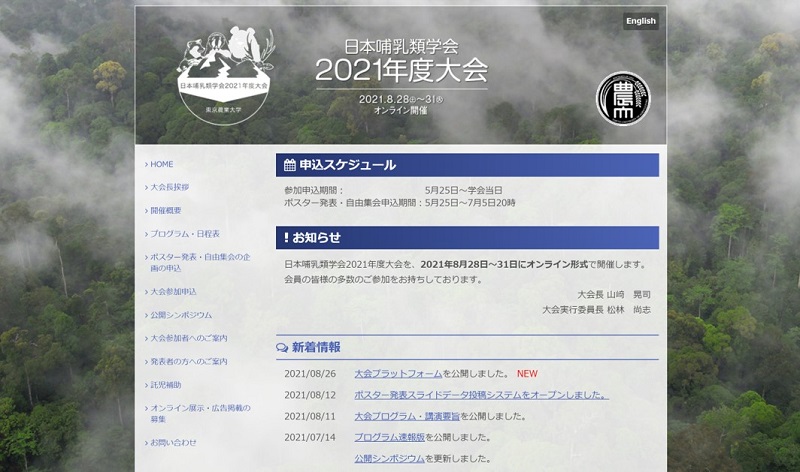This screenshot has width=800, height=472.
Task: Open the 大会長挨拶 sidebar page
Action: coord(169,187)
